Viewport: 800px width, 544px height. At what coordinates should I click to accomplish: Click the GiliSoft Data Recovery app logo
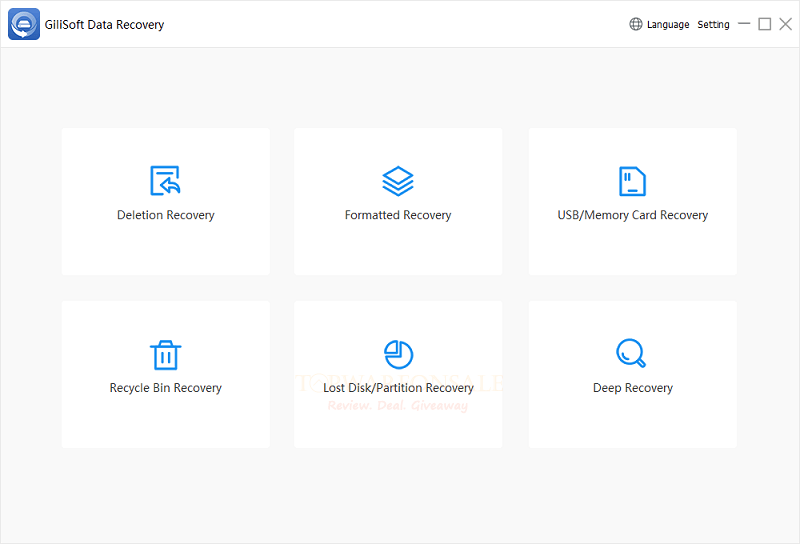point(24,24)
